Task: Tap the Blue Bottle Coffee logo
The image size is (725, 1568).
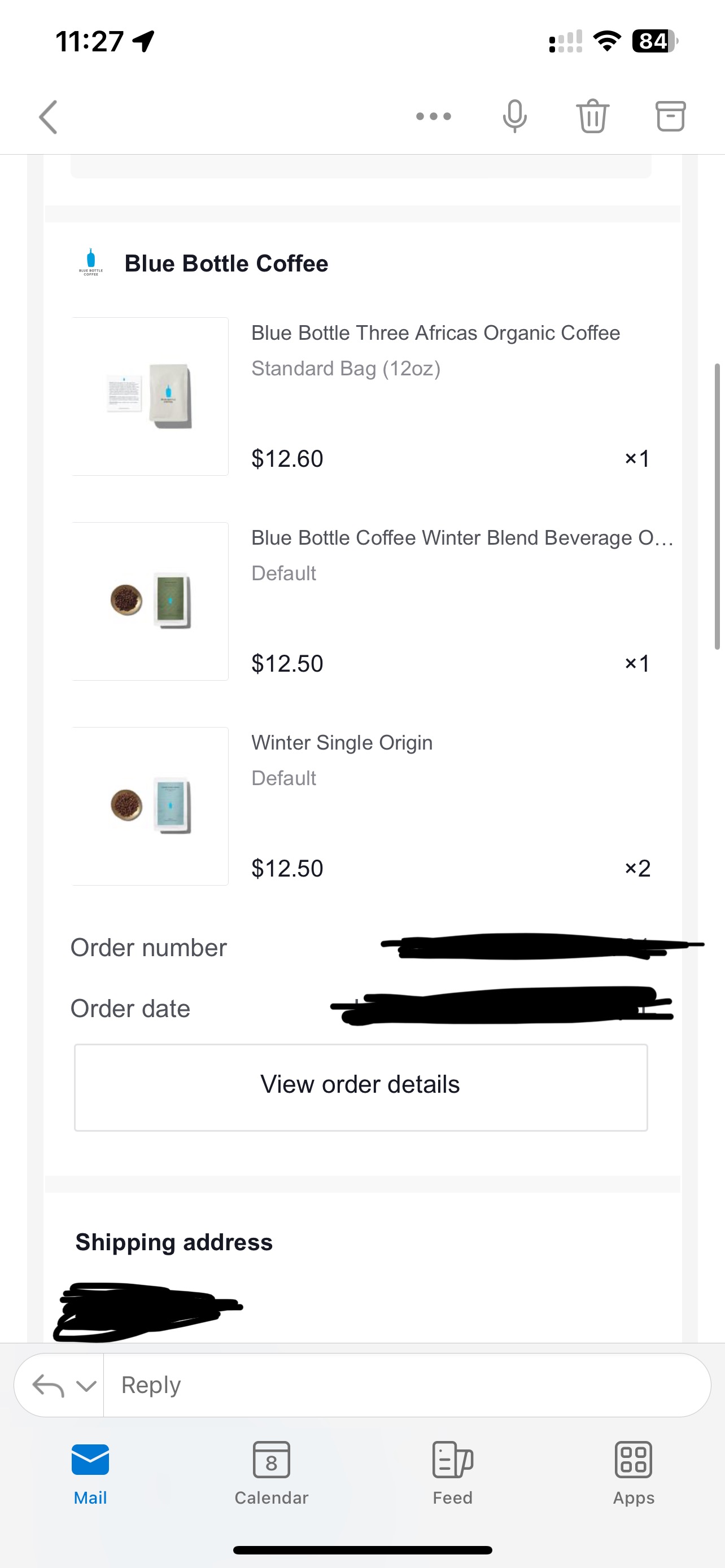Action: click(x=91, y=263)
